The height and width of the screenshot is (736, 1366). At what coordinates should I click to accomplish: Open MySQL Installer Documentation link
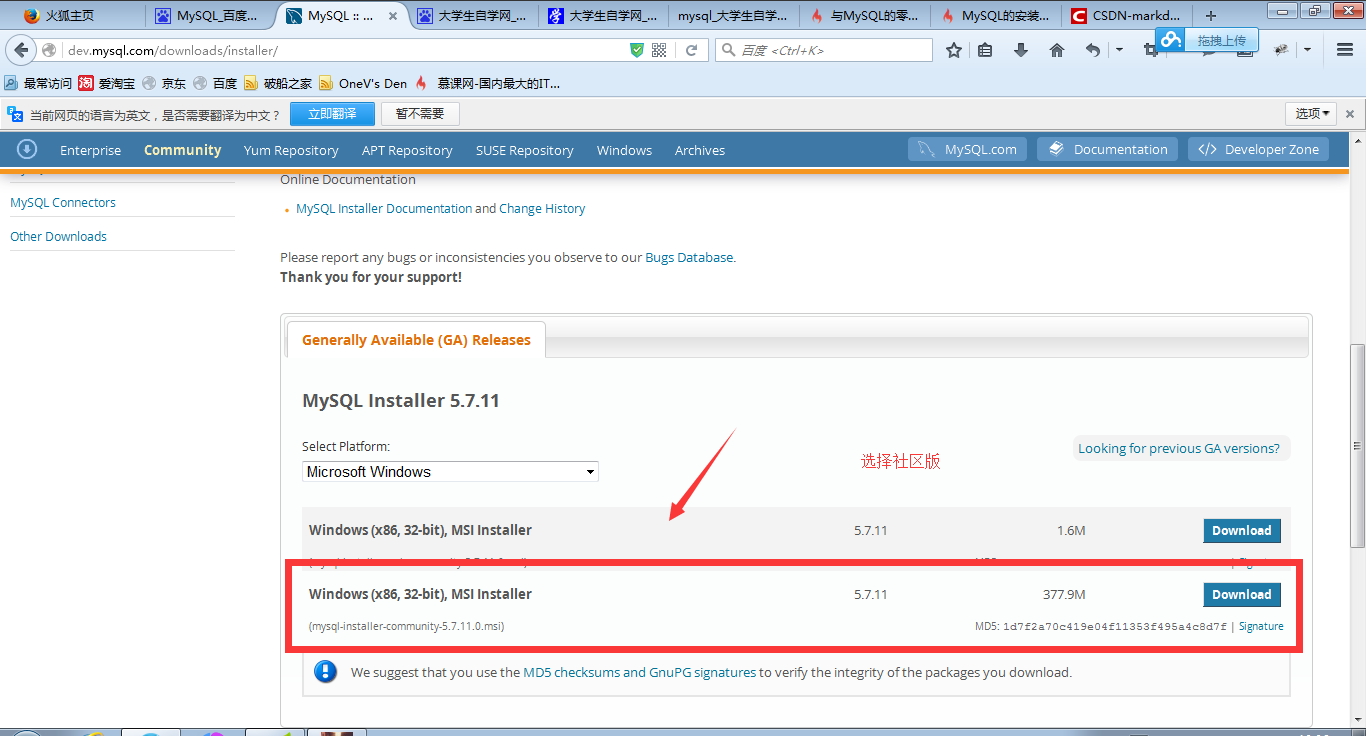[384, 208]
